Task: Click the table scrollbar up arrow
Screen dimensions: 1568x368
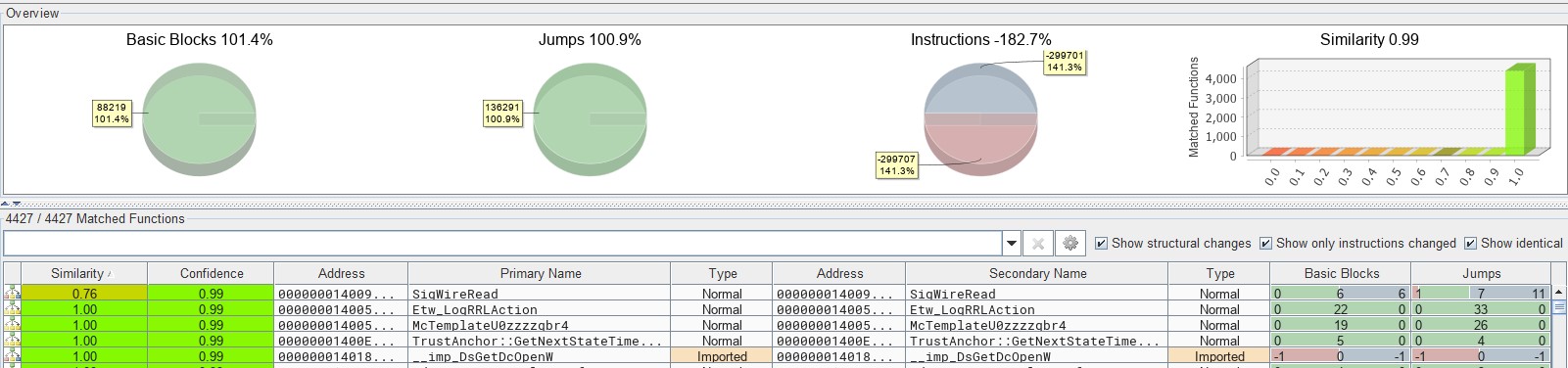Action: (1558, 293)
